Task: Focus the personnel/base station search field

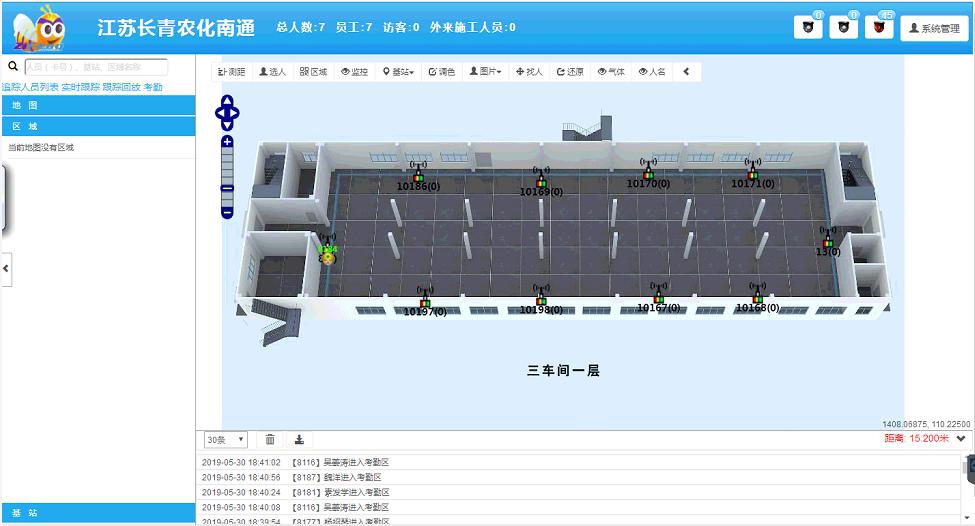Action: [96, 67]
